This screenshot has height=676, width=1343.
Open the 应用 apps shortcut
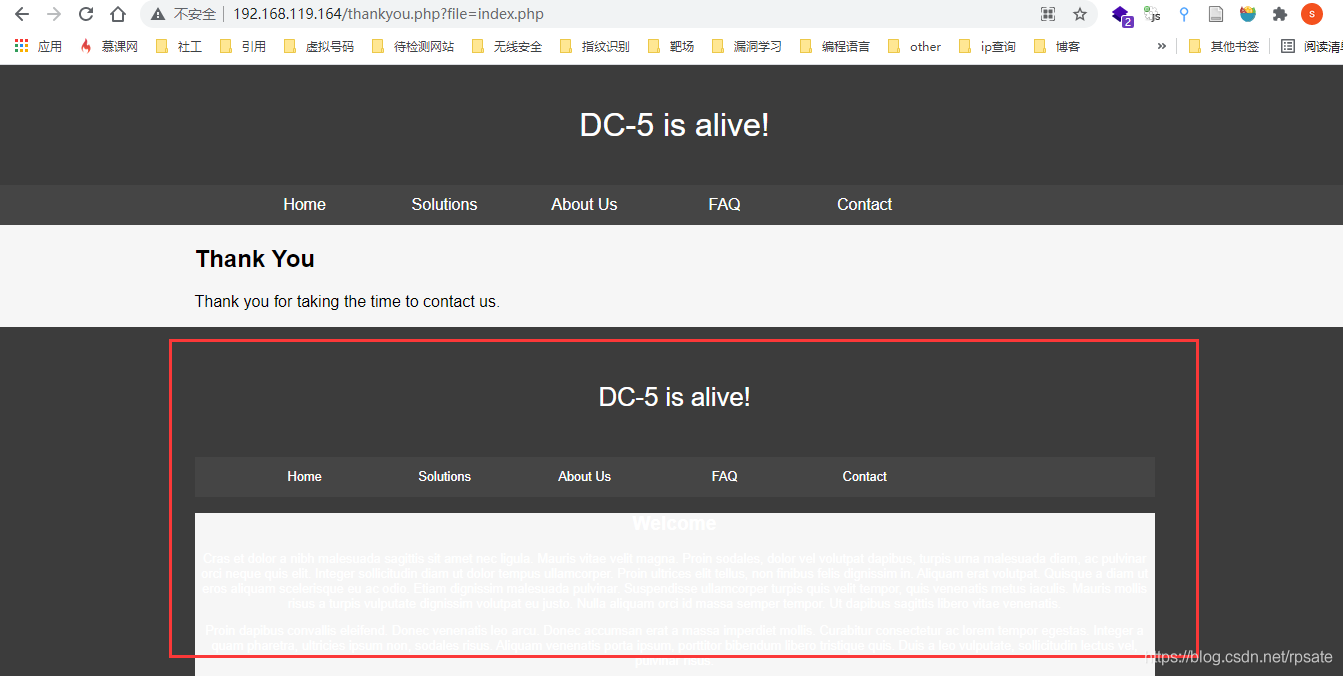coord(38,46)
